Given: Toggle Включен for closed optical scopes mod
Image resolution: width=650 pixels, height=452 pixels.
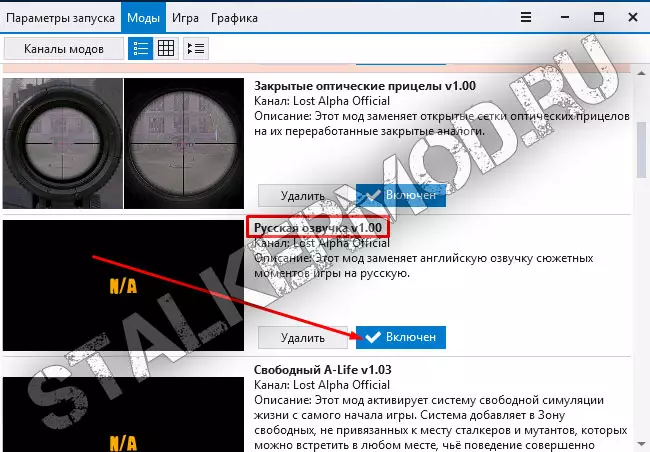Looking at the screenshot, I should [401, 195].
